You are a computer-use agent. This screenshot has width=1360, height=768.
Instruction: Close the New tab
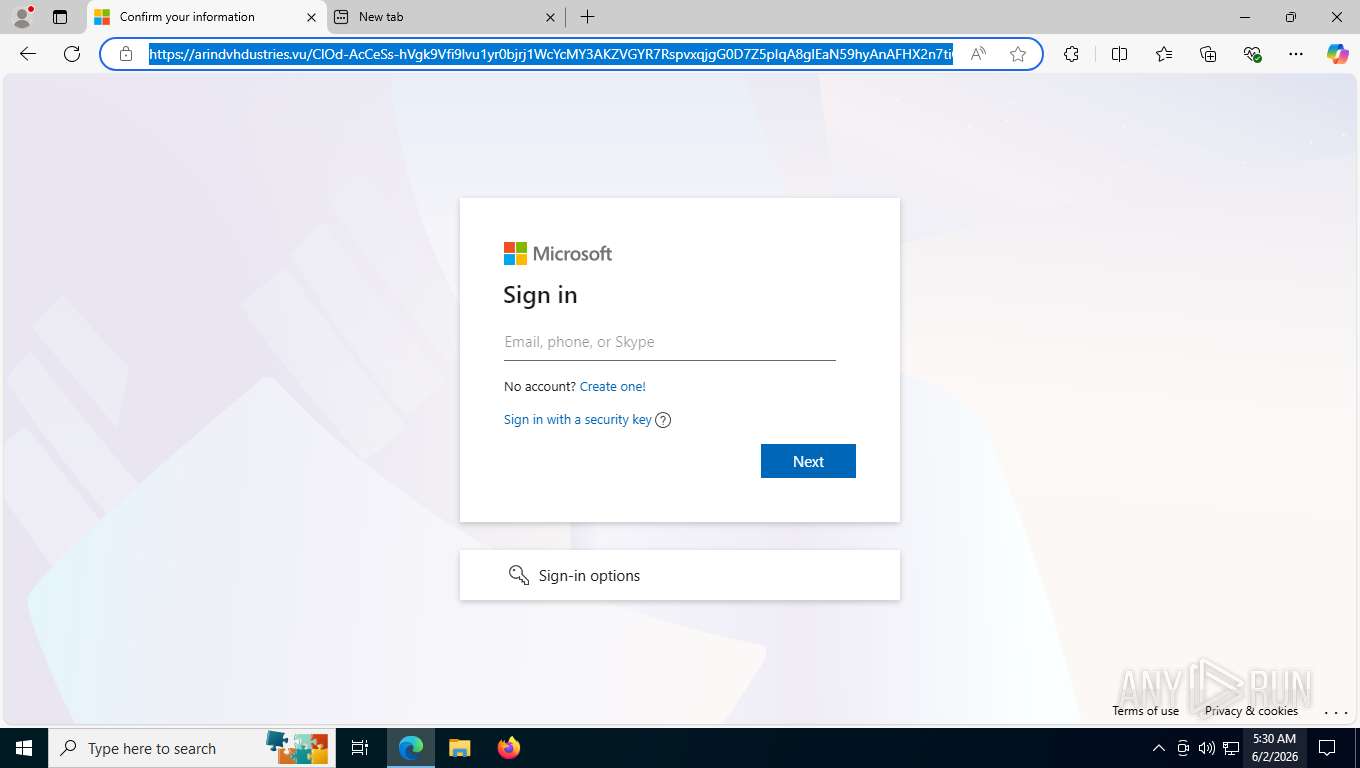coord(551,17)
